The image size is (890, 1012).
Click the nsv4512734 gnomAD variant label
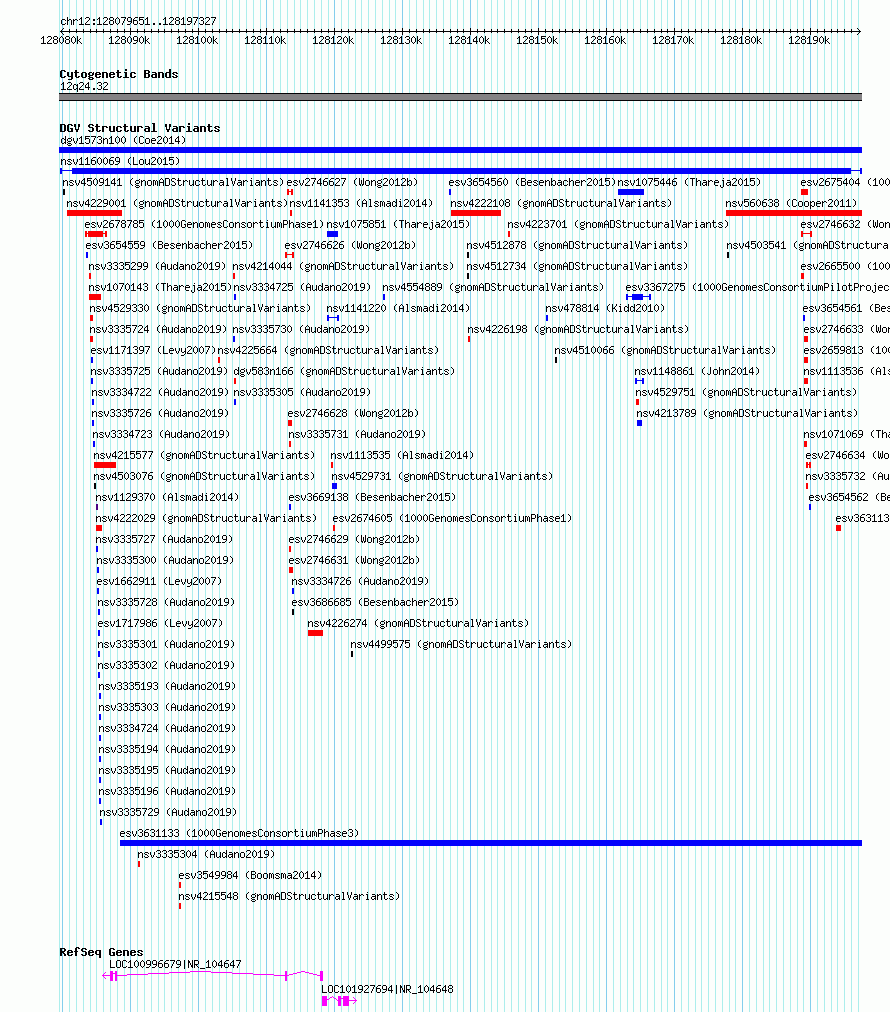577,267
